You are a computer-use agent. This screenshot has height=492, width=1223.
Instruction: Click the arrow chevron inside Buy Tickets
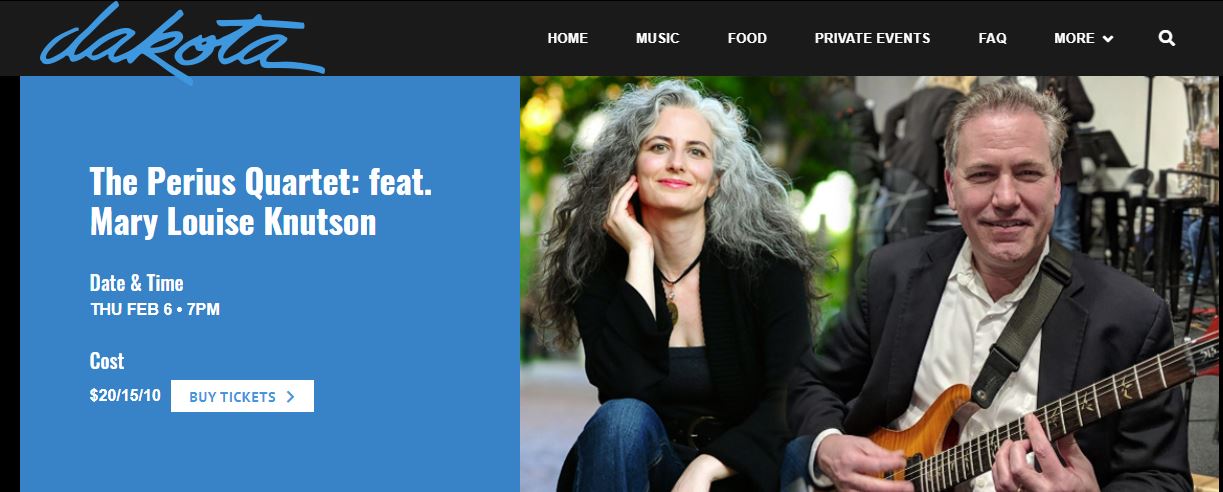[290, 396]
